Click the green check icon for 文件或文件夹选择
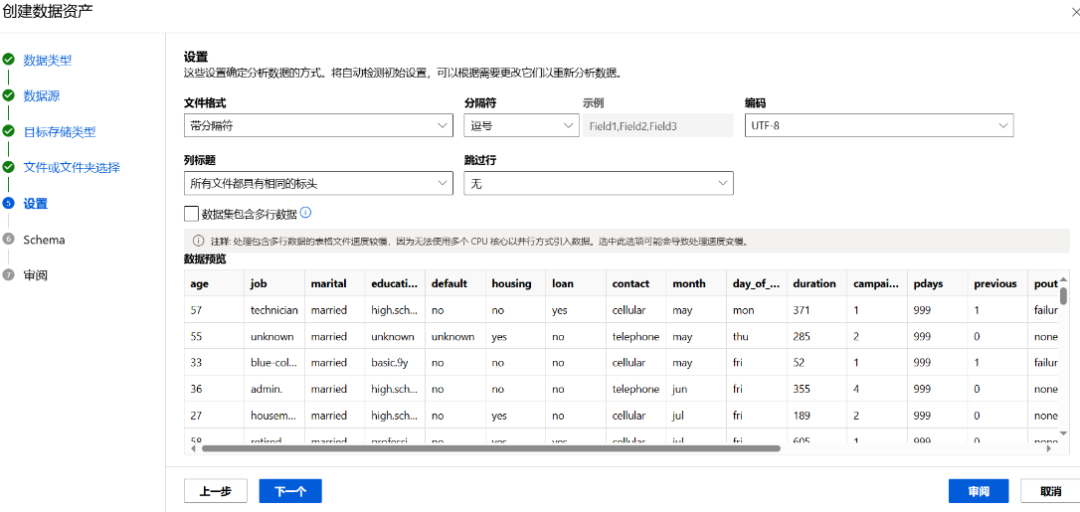This screenshot has width=1080, height=512. [x=8, y=167]
